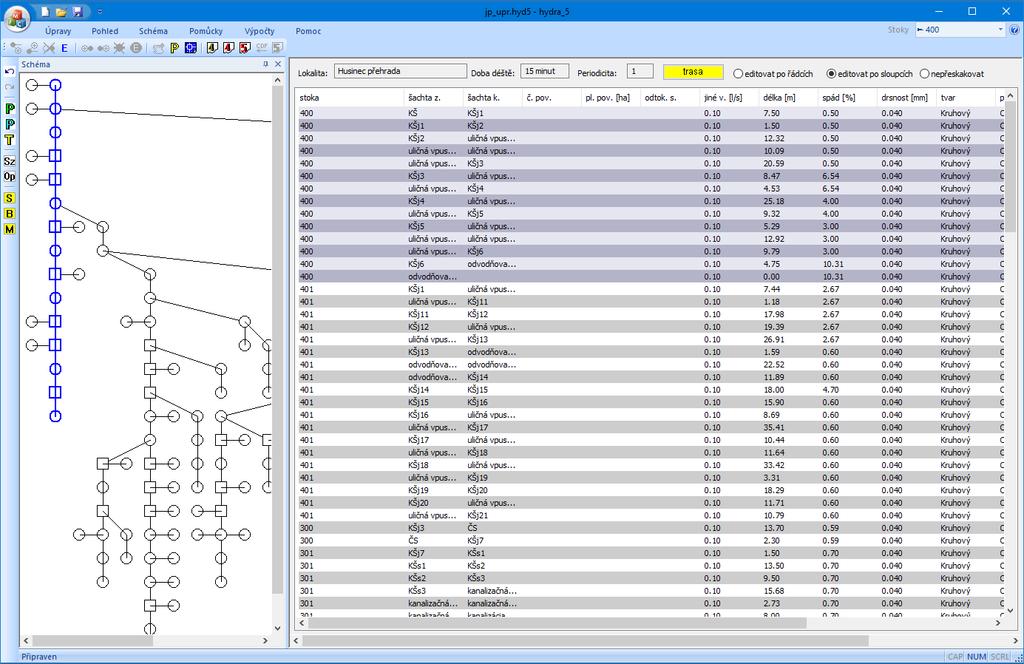Viewport: 1024px width, 664px height.
Task: Click the blue E toolbar icon
Action: coord(64,48)
